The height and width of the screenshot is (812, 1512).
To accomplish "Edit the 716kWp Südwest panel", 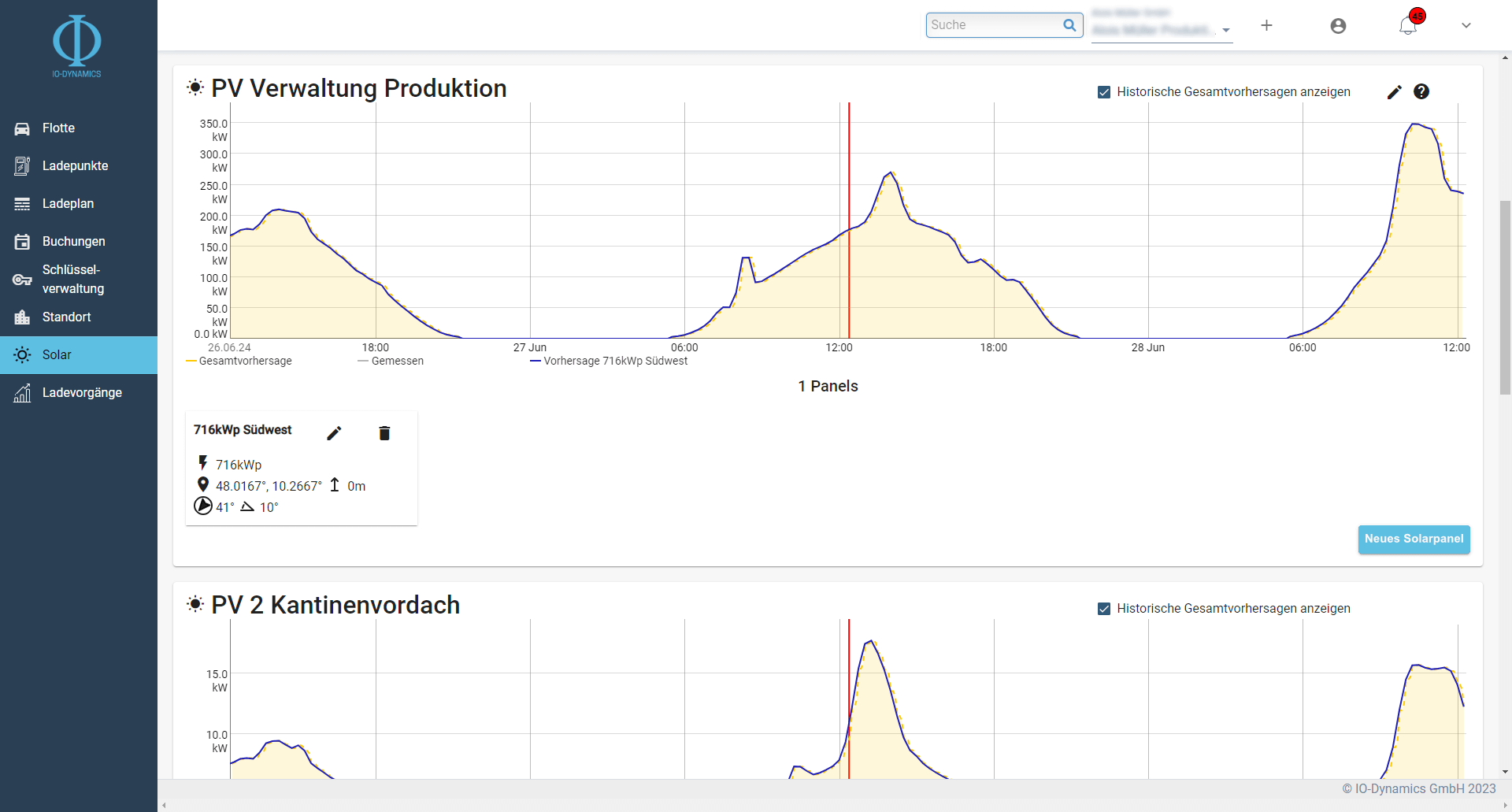I will tap(334, 433).
